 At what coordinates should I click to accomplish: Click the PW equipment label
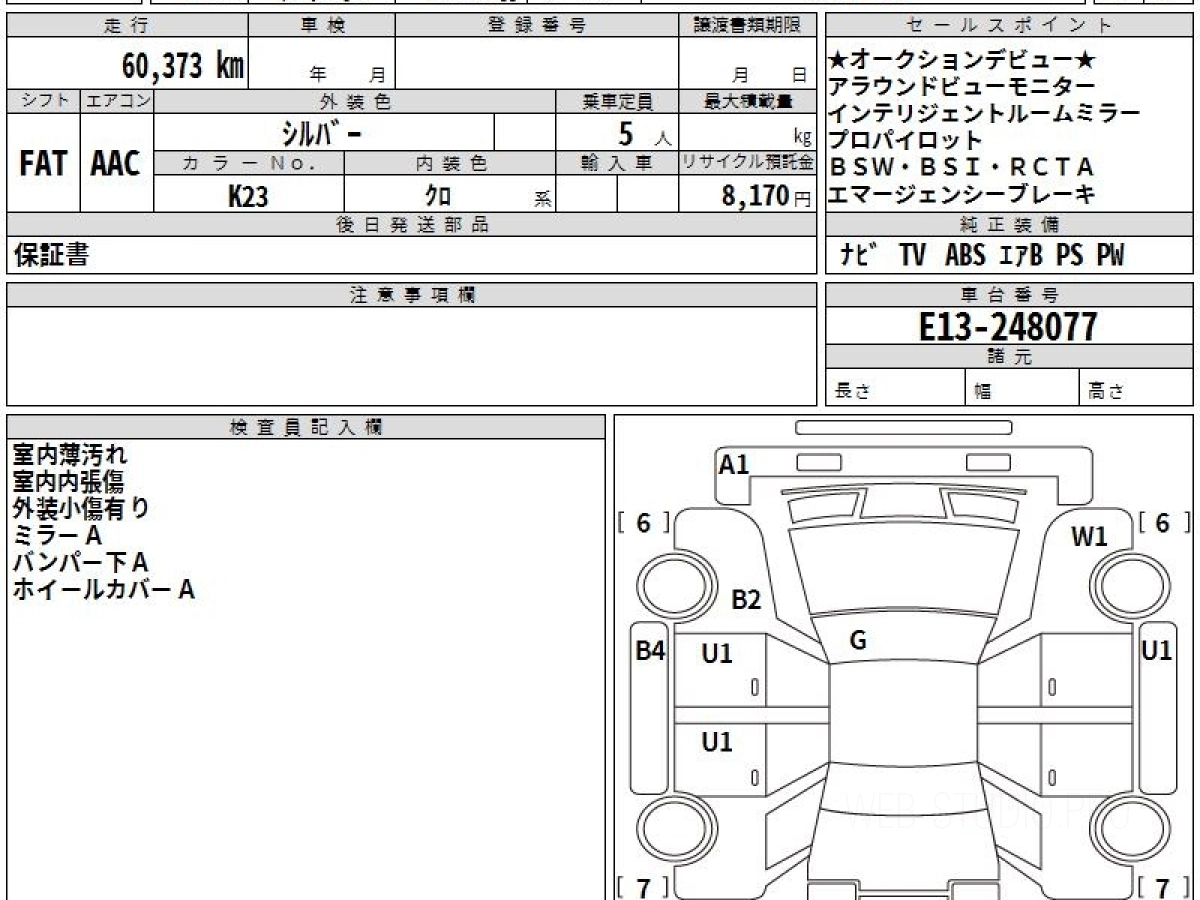pos(1110,255)
